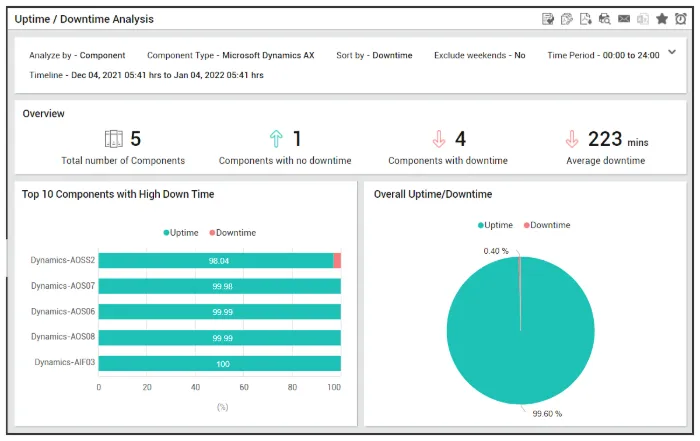
Task: Select the Dynamics-AOS06 axis label
Action: tap(63, 311)
